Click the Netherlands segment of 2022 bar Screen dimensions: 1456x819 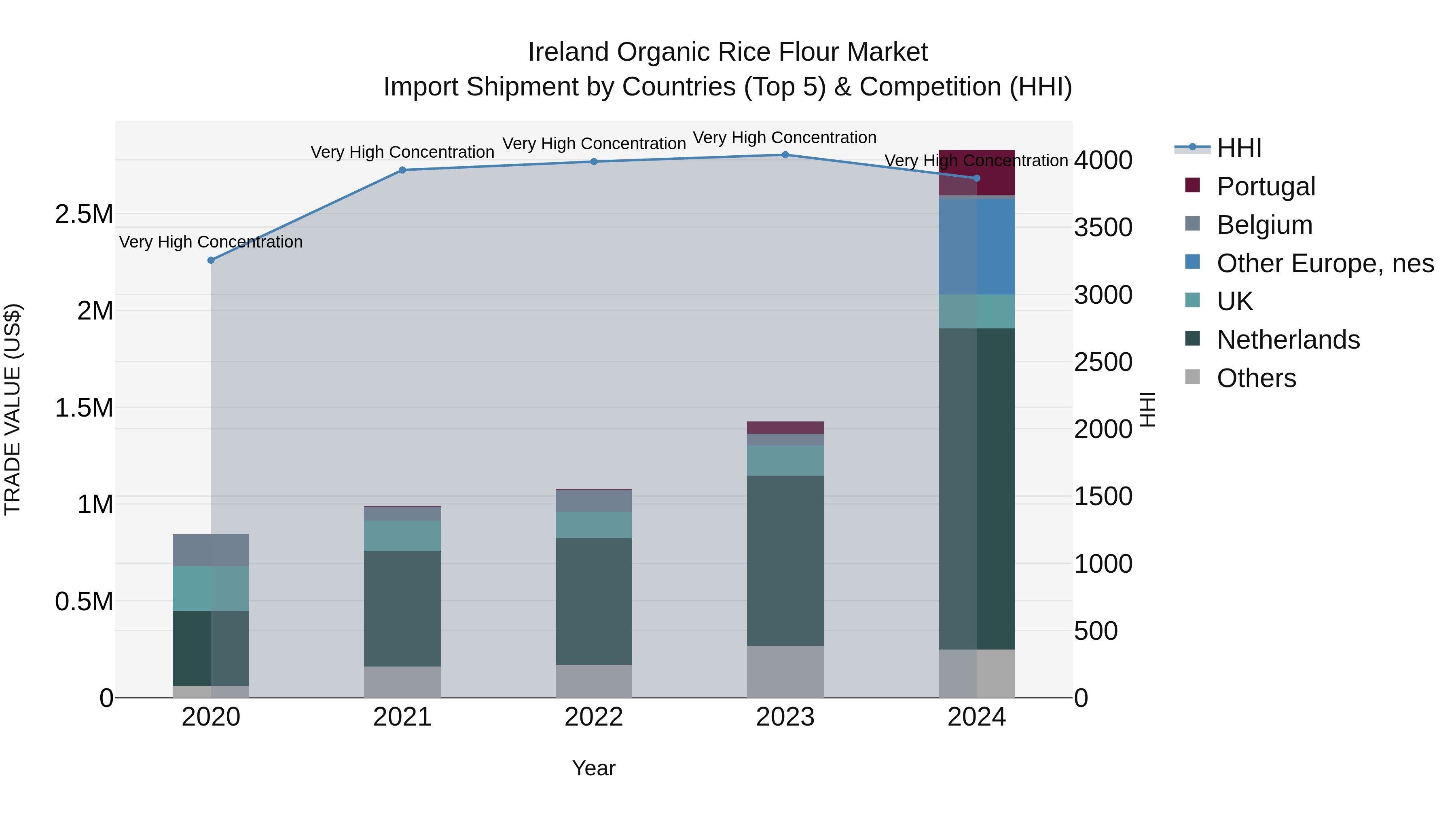point(593,601)
